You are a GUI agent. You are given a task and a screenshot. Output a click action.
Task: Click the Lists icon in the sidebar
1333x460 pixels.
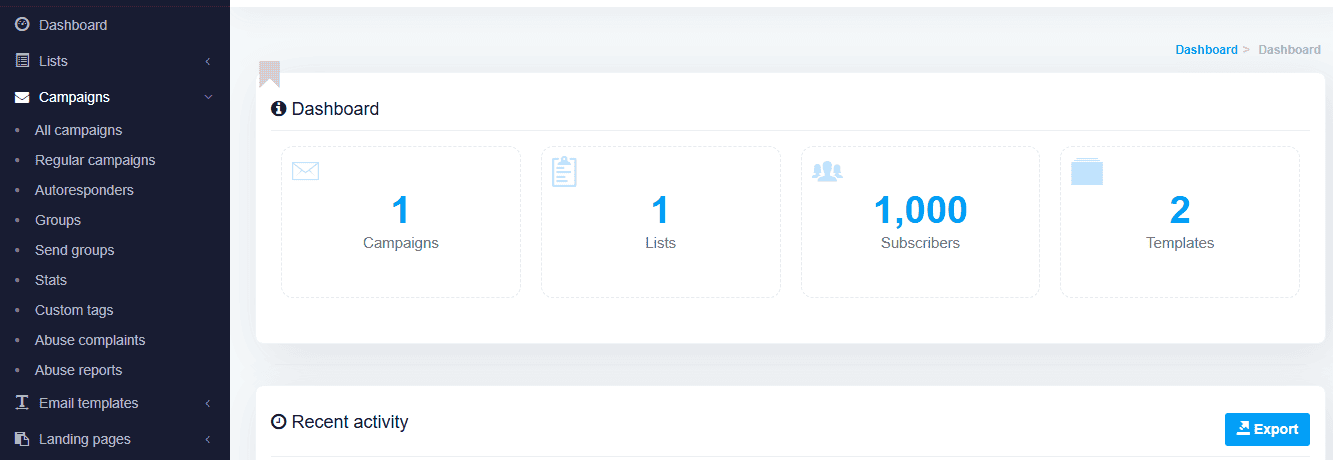coord(22,61)
